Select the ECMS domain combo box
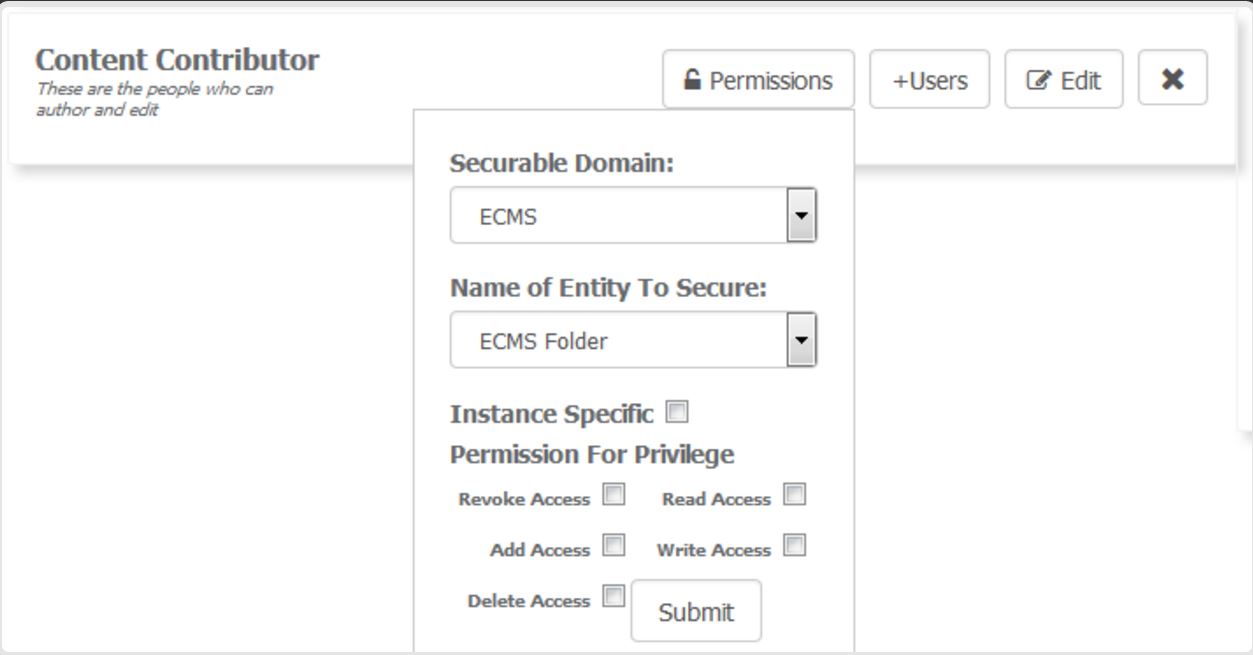The width and height of the screenshot is (1253, 655). pyautogui.click(x=618, y=216)
